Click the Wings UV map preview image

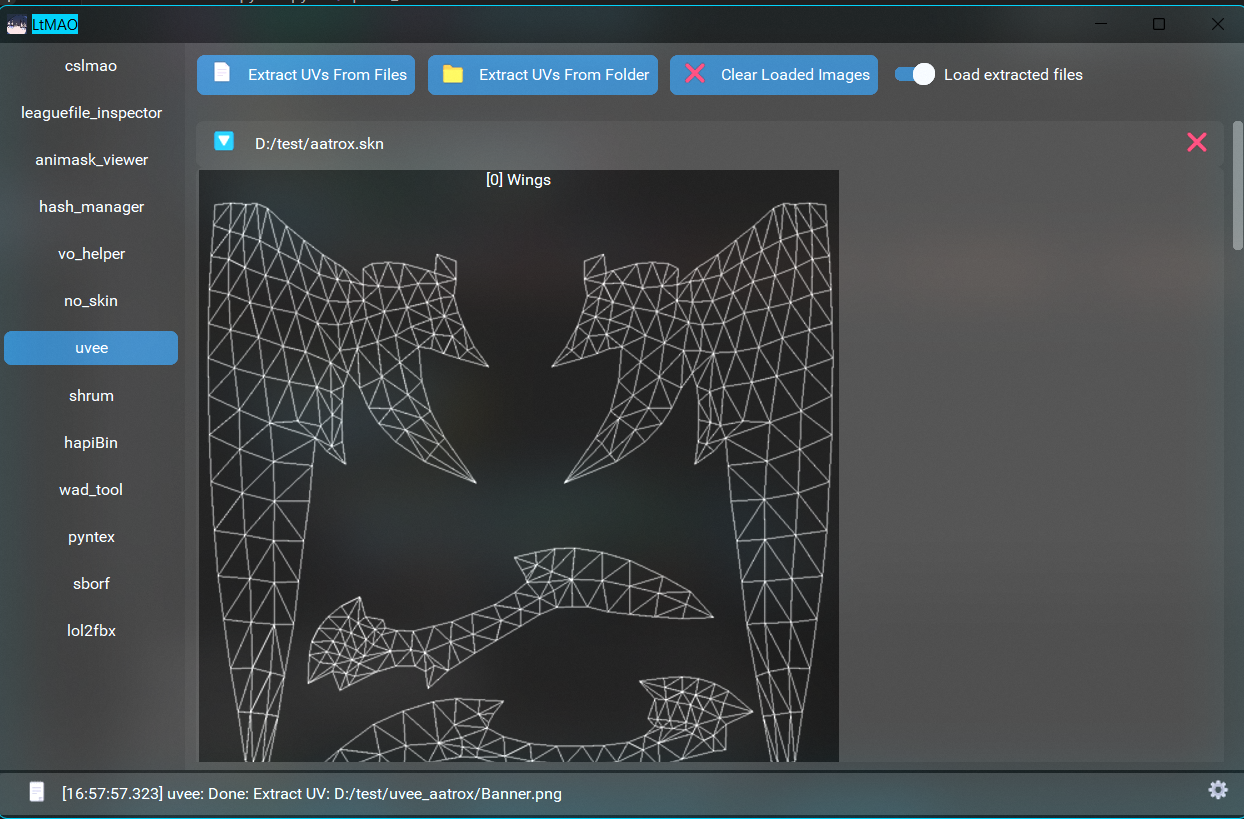(x=519, y=466)
